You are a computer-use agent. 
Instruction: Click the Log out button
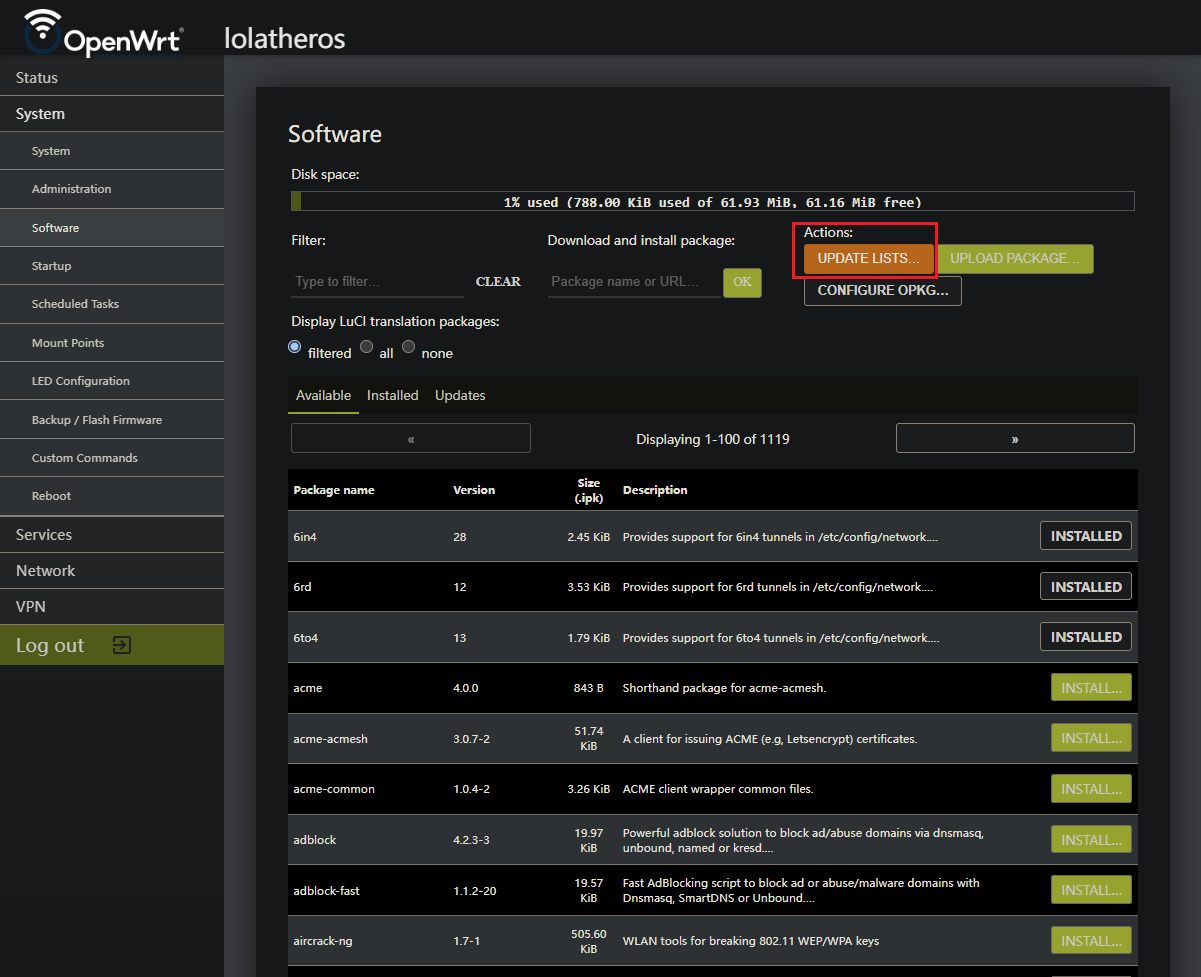pyautogui.click(x=112, y=645)
